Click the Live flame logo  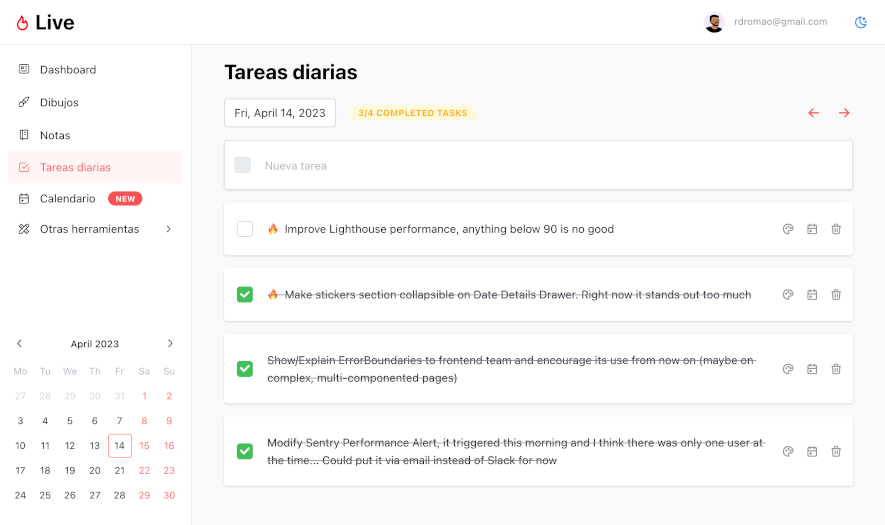[x=45, y=22]
